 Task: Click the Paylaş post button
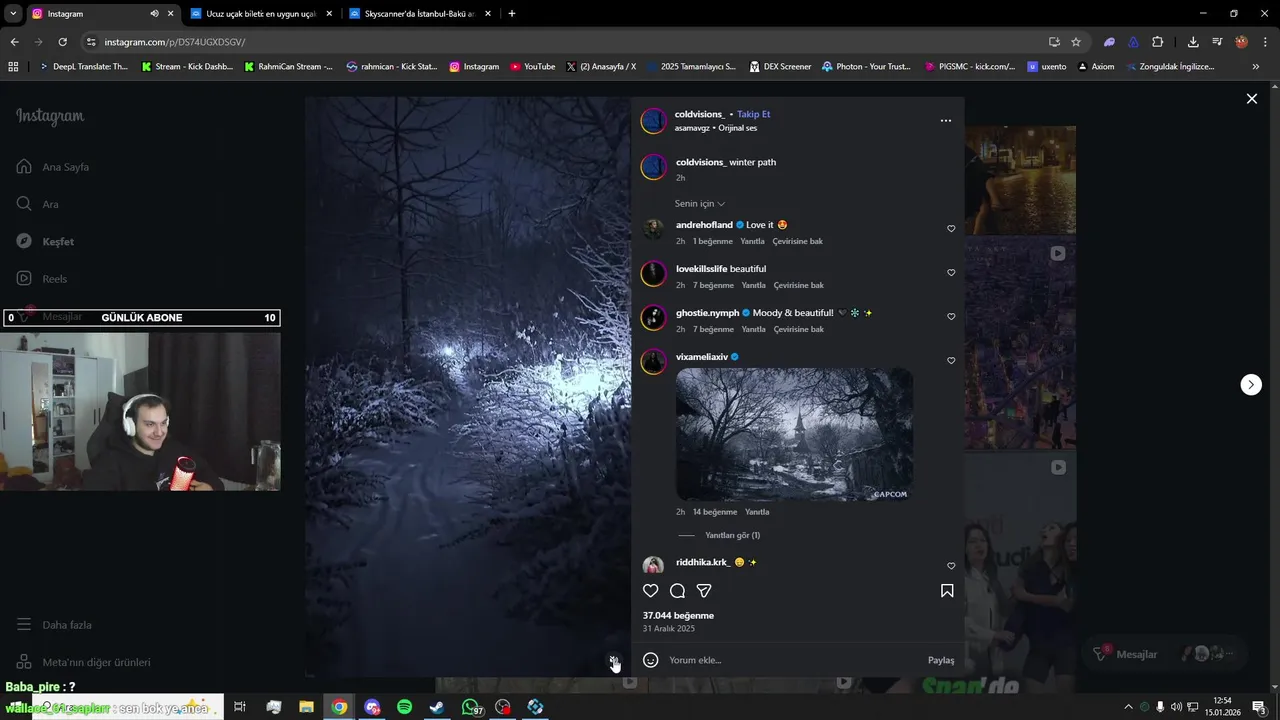[x=941, y=660]
